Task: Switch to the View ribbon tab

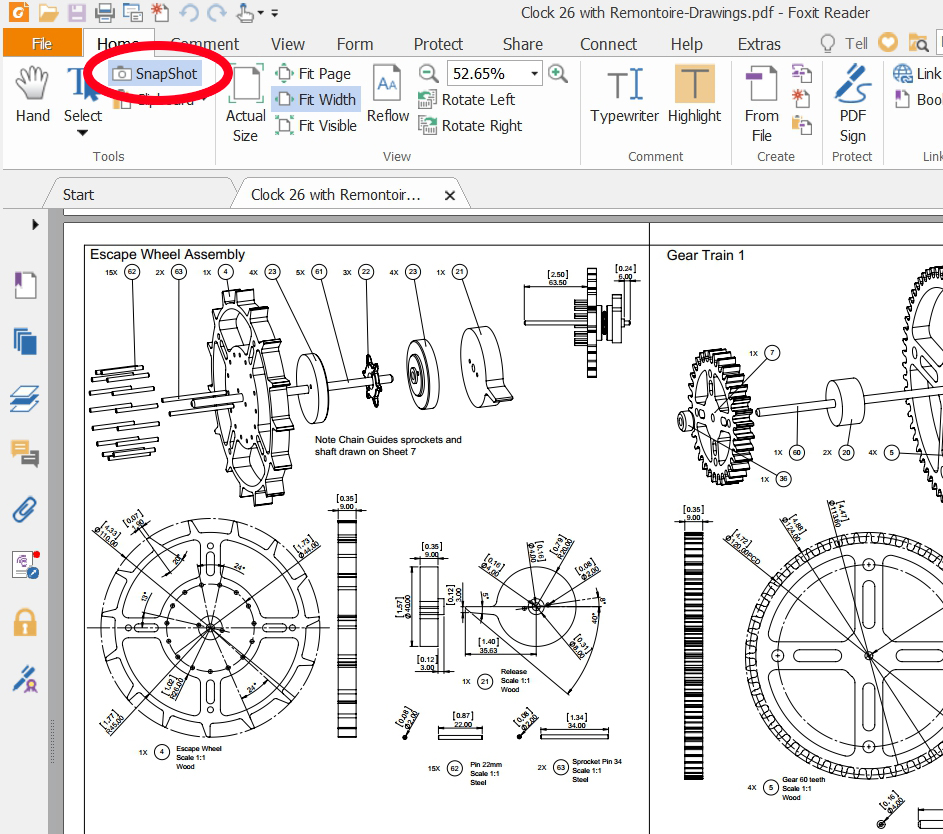Action: (287, 44)
